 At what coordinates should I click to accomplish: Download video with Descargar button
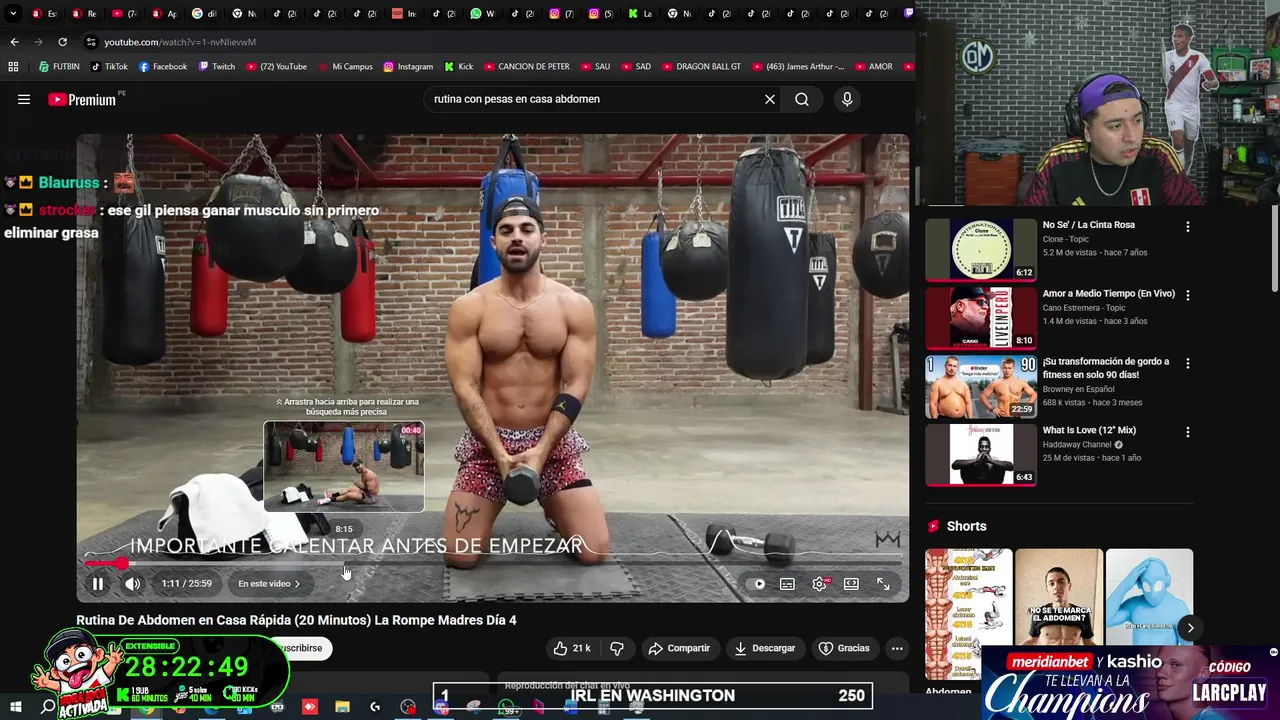click(765, 648)
